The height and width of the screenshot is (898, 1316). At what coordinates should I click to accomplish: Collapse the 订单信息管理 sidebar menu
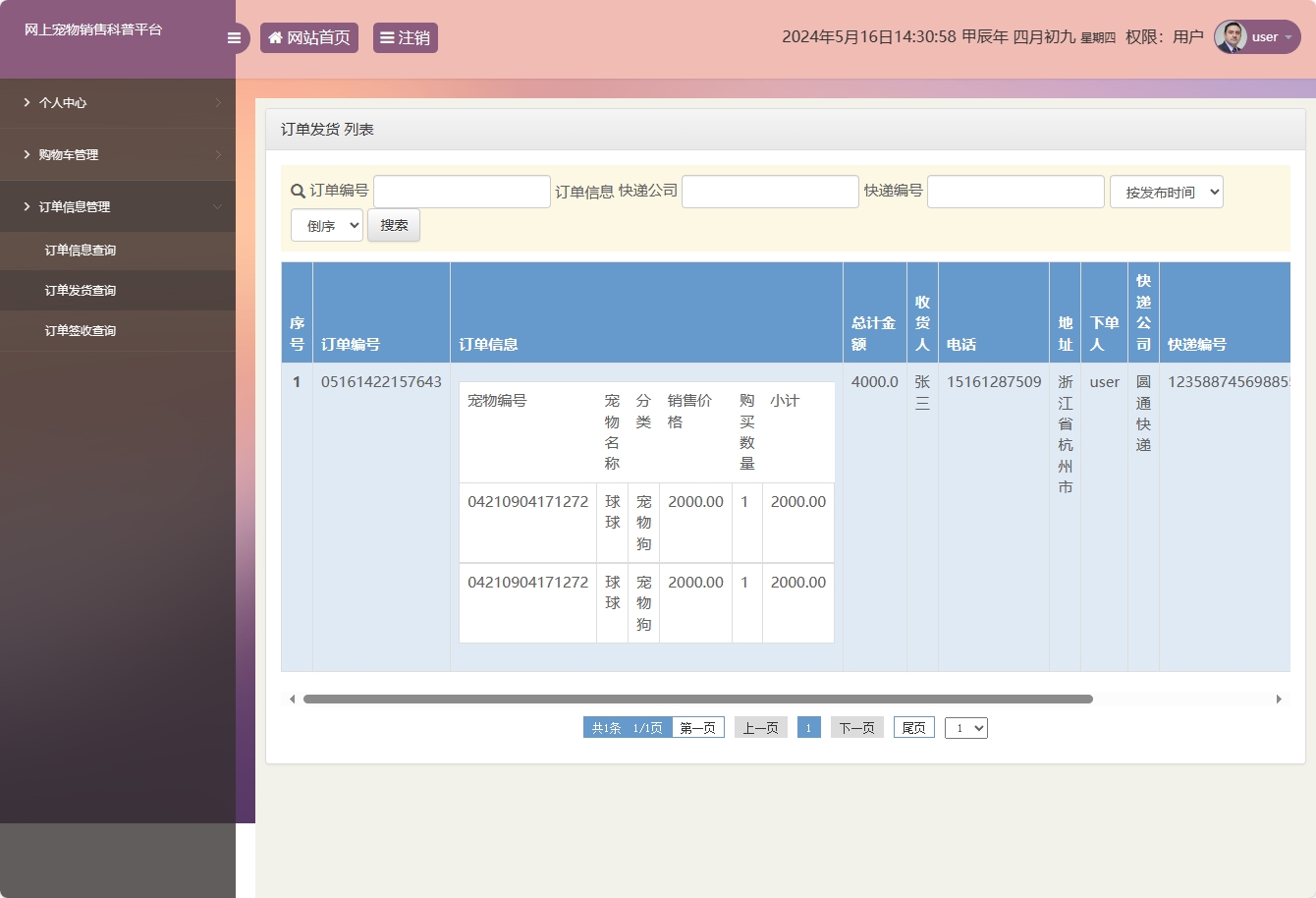pyautogui.click(x=118, y=207)
